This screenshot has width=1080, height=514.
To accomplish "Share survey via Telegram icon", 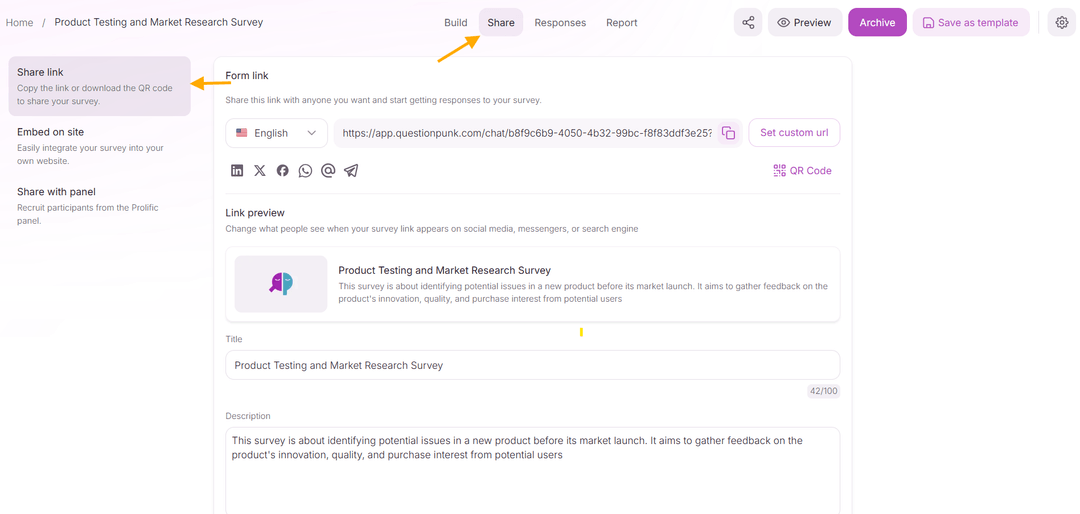I will coord(351,171).
